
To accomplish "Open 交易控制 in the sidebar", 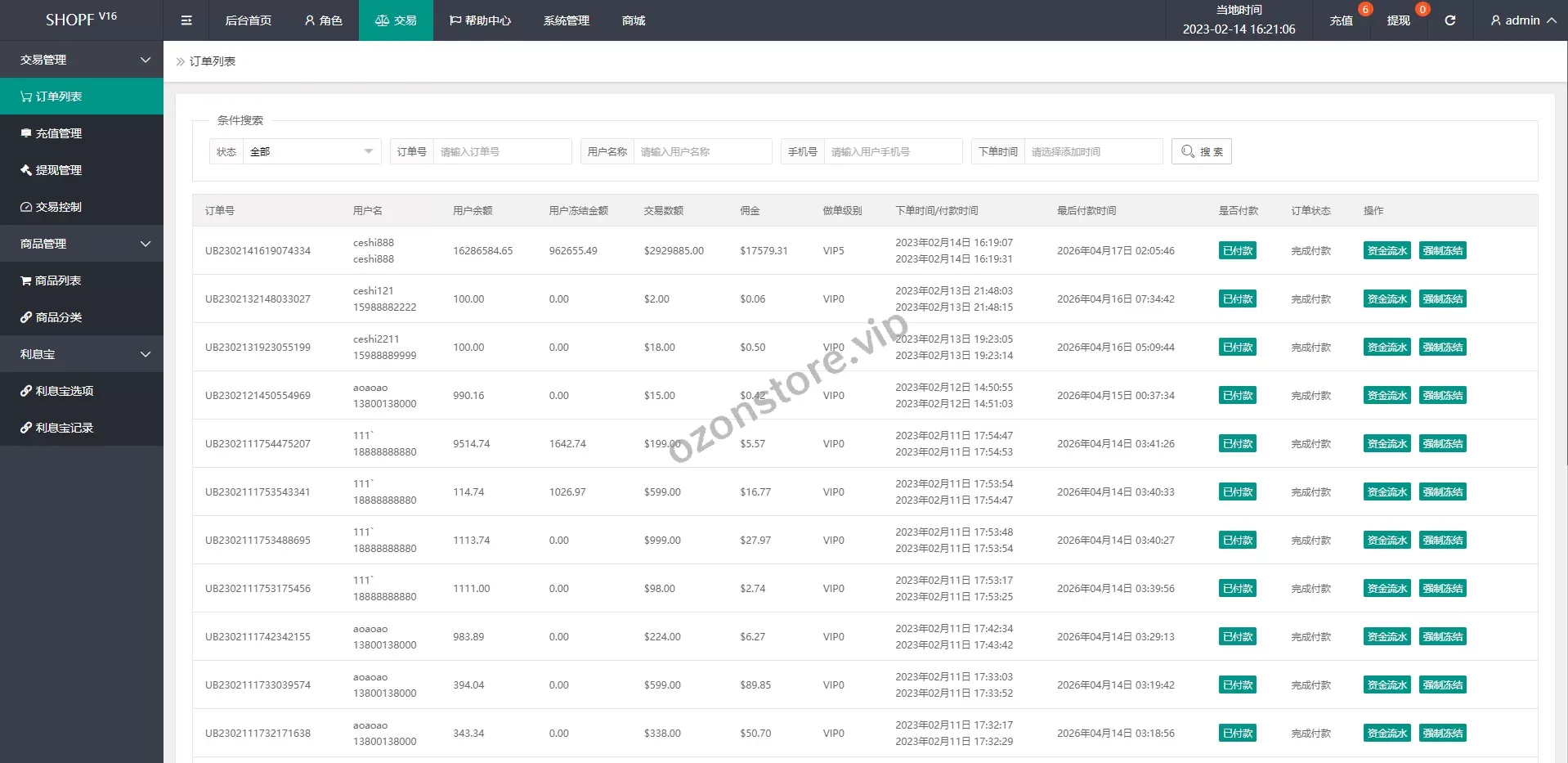I will [x=58, y=207].
